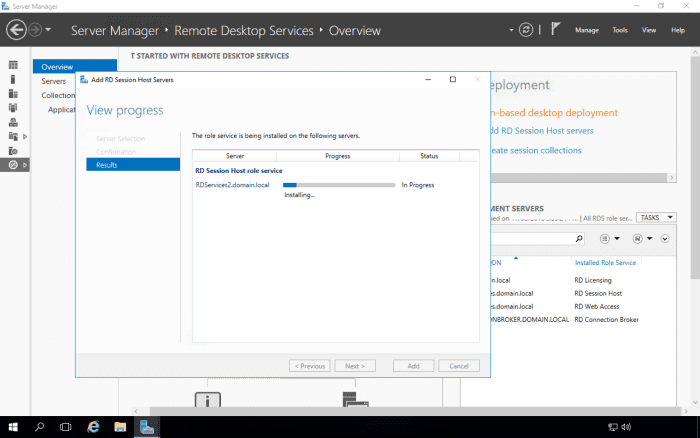This screenshot has height=438, width=700.
Task: Click the back navigation arrow
Action: [17, 30]
